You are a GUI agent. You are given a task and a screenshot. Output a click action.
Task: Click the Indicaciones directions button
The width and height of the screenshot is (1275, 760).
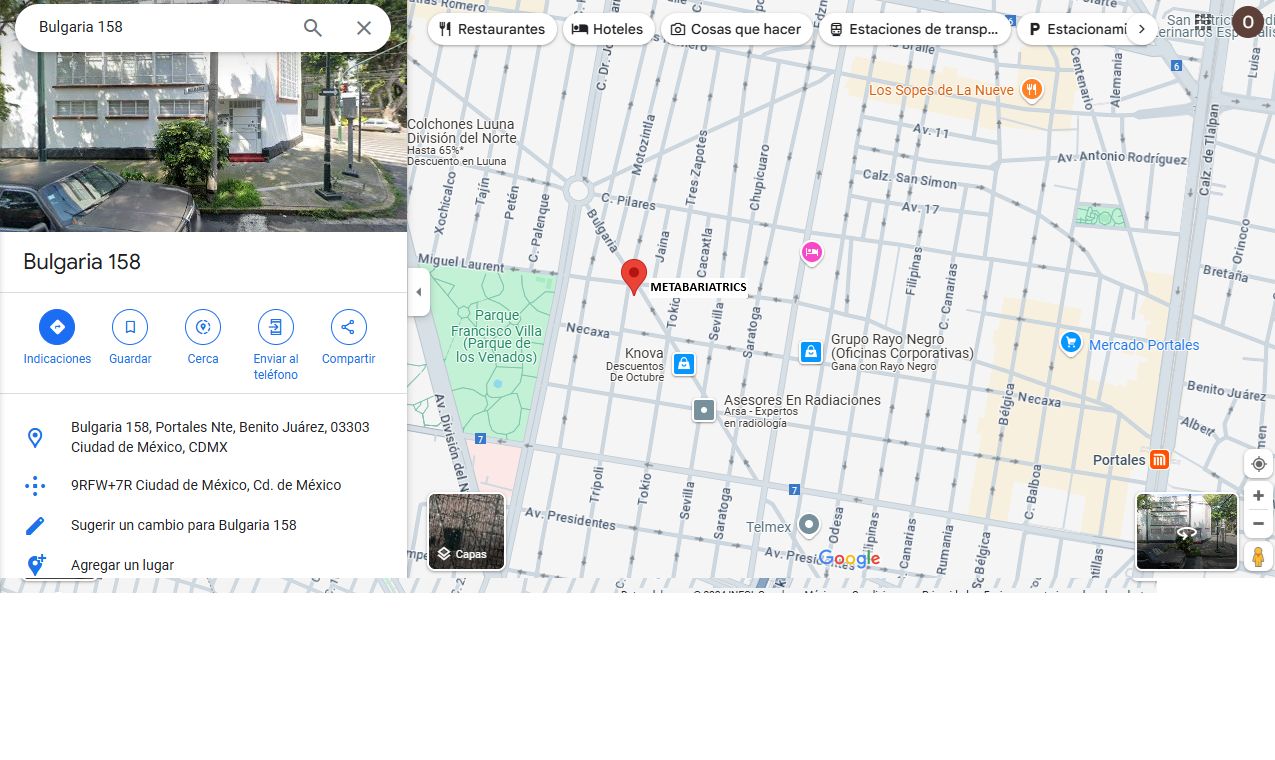[57, 327]
